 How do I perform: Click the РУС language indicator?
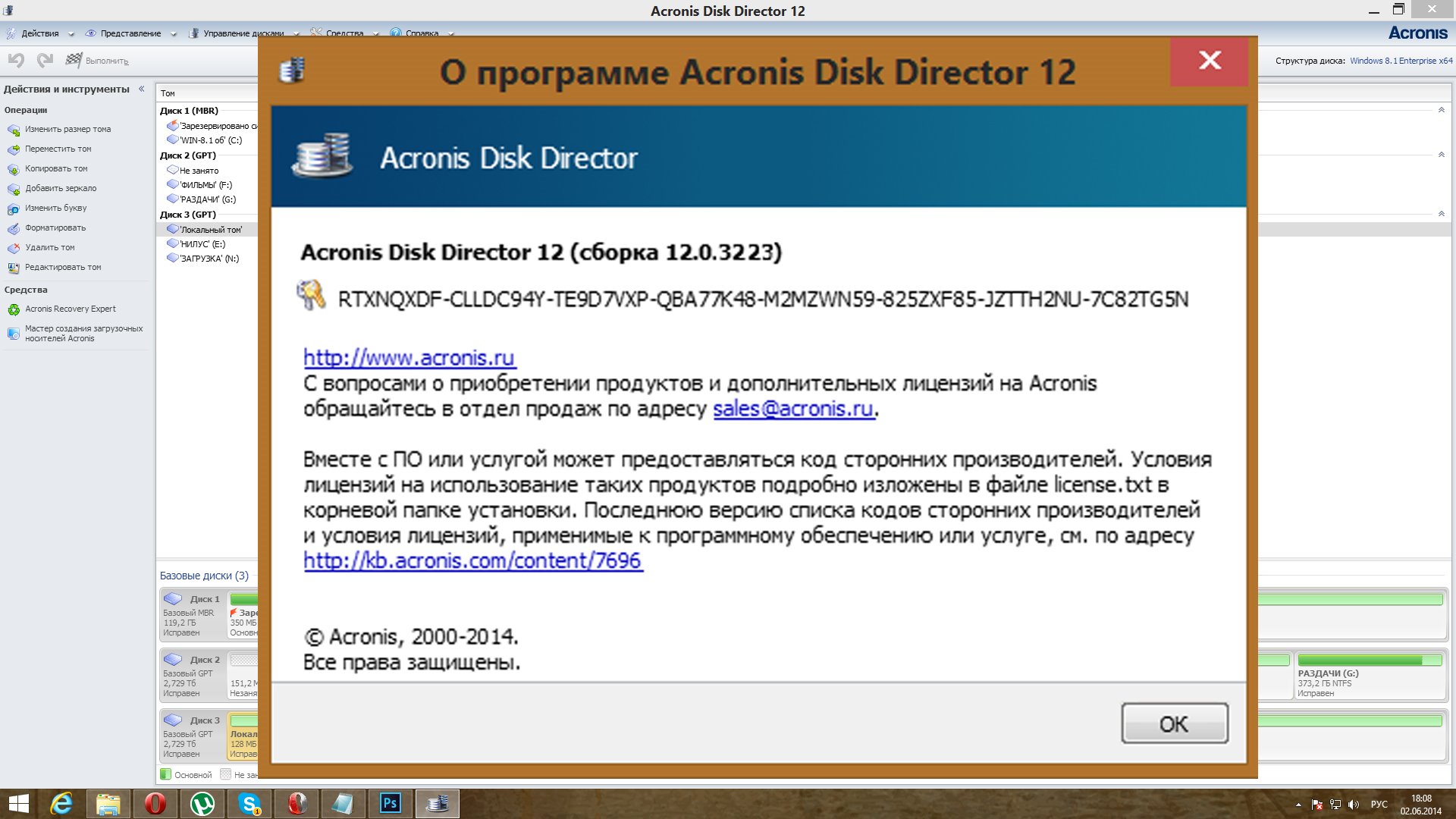(1379, 805)
